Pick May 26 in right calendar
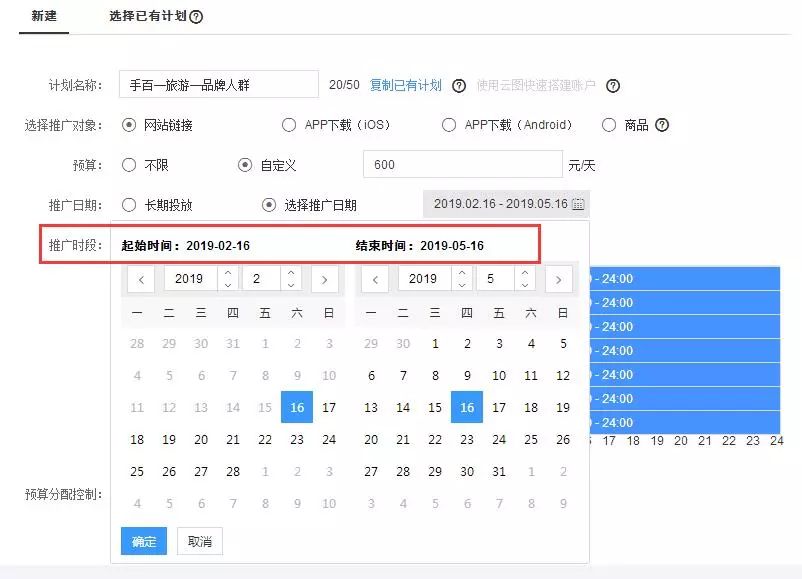This screenshot has height=579, width=802. (x=563, y=440)
